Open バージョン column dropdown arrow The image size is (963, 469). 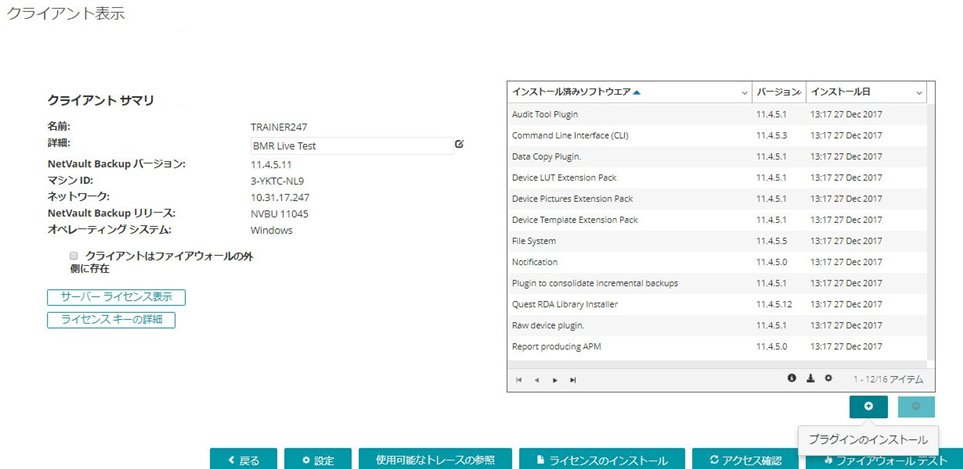[x=797, y=93]
